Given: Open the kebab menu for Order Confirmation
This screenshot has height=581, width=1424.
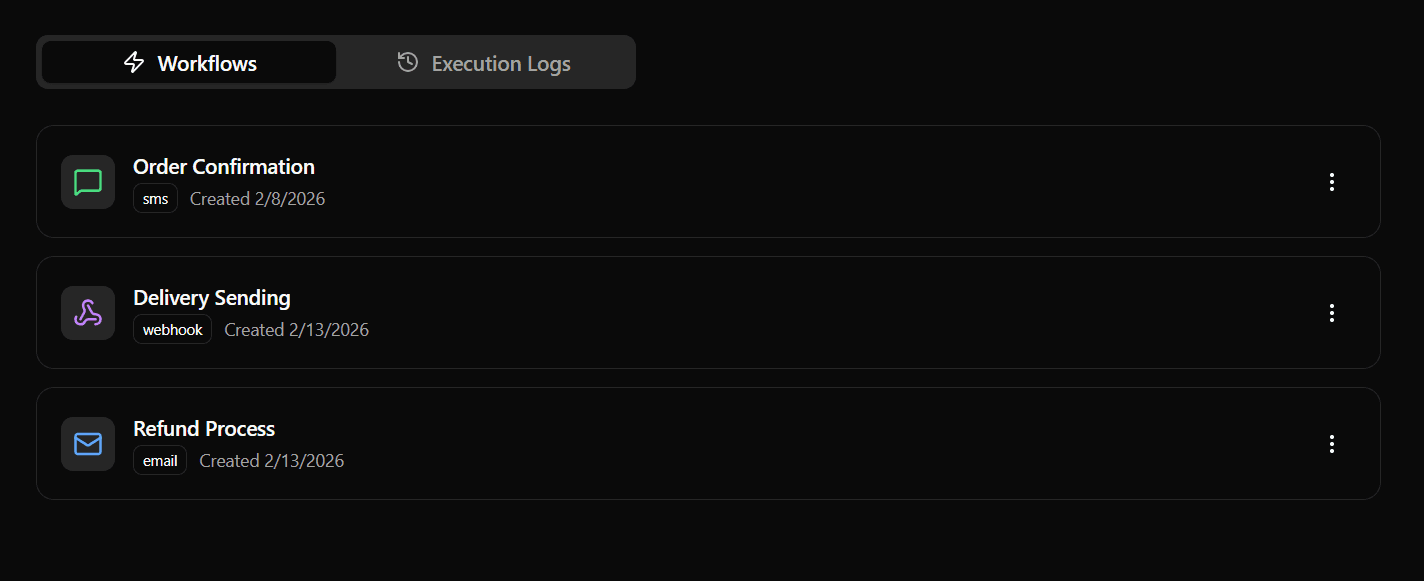Looking at the screenshot, I should (x=1332, y=182).
